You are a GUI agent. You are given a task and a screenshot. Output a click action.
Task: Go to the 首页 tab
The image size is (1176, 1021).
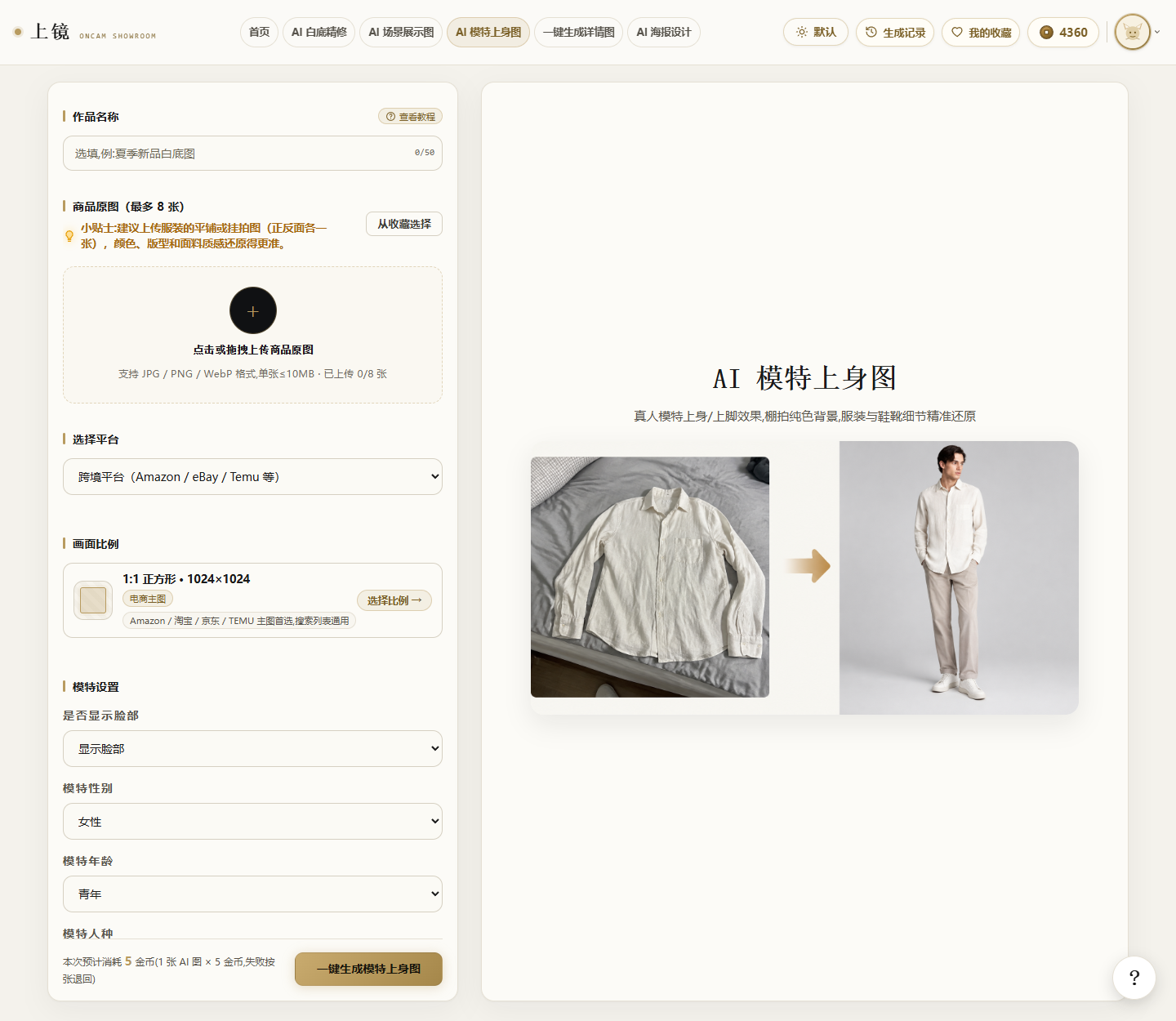pos(259,32)
